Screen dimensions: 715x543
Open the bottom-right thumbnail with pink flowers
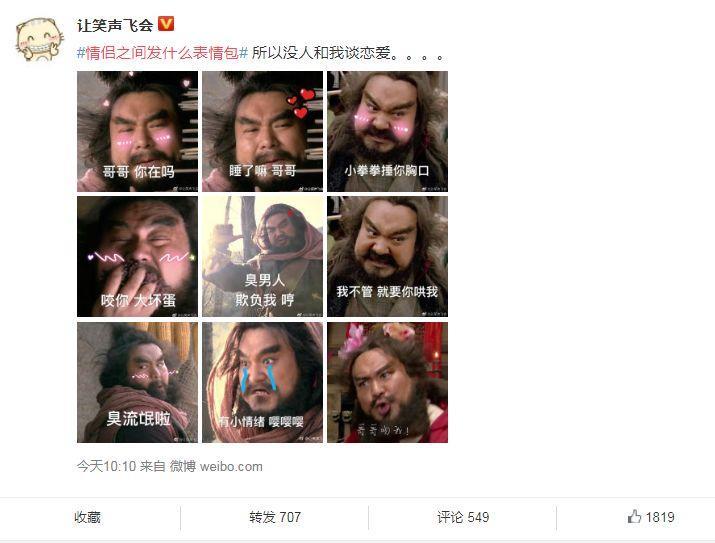click(x=388, y=382)
